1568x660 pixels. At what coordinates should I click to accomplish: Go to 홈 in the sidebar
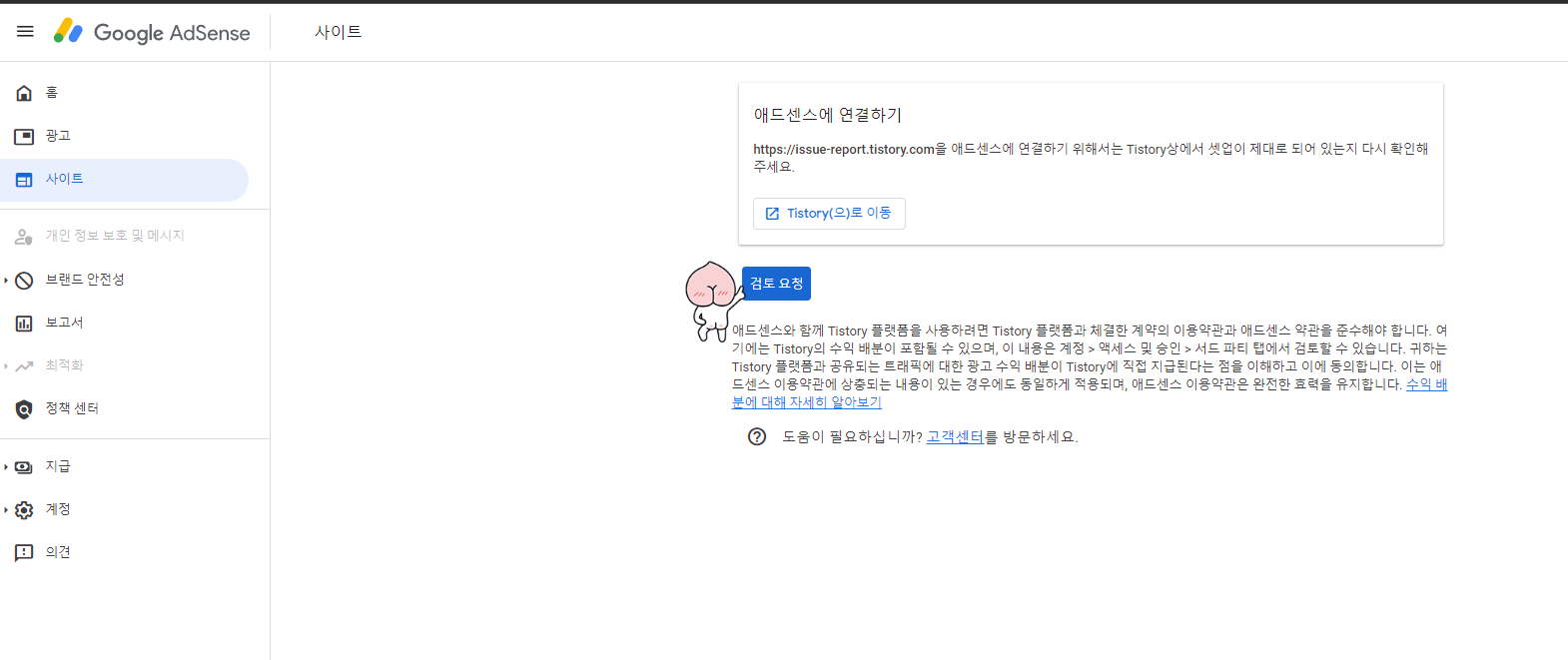(x=124, y=93)
